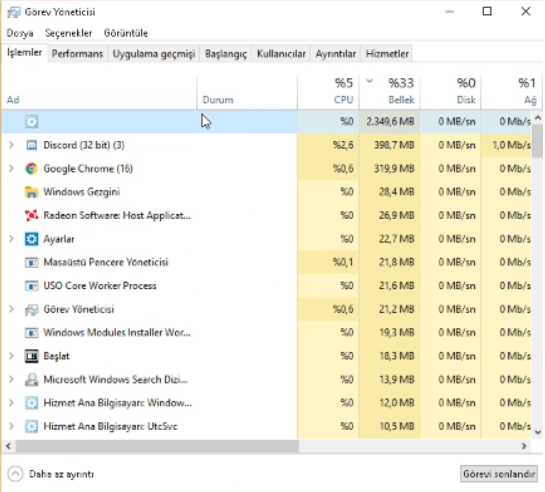Click the unnamed gear process icon in the top row

(31, 122)
